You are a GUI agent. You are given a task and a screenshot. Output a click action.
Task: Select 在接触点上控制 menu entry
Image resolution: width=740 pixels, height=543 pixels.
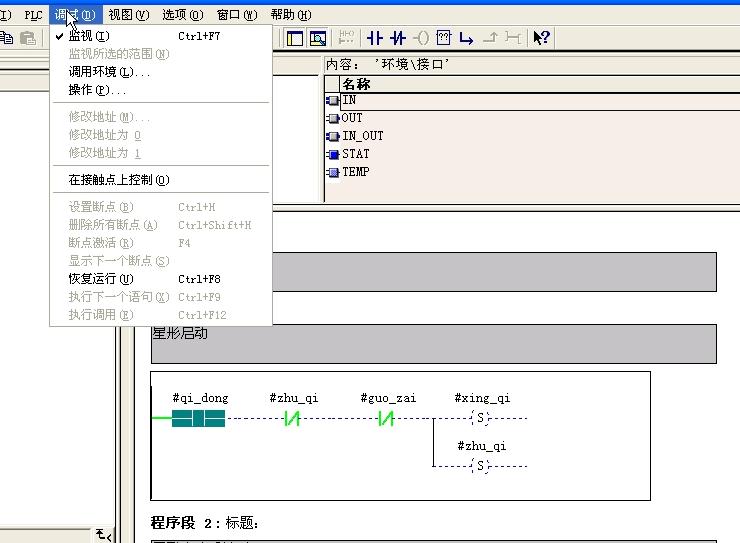click(118, 180)
